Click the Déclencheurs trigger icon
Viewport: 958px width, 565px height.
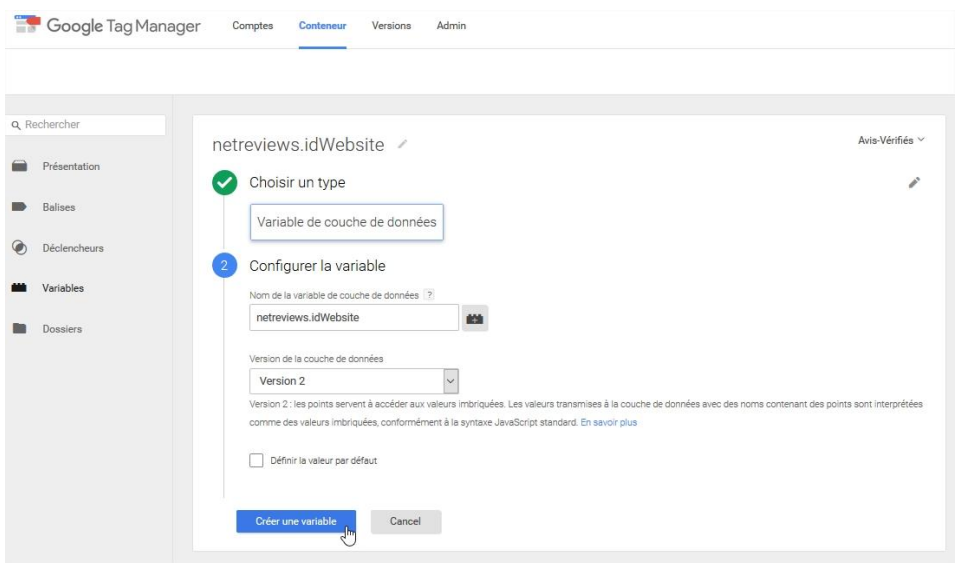tap(19, 248)
